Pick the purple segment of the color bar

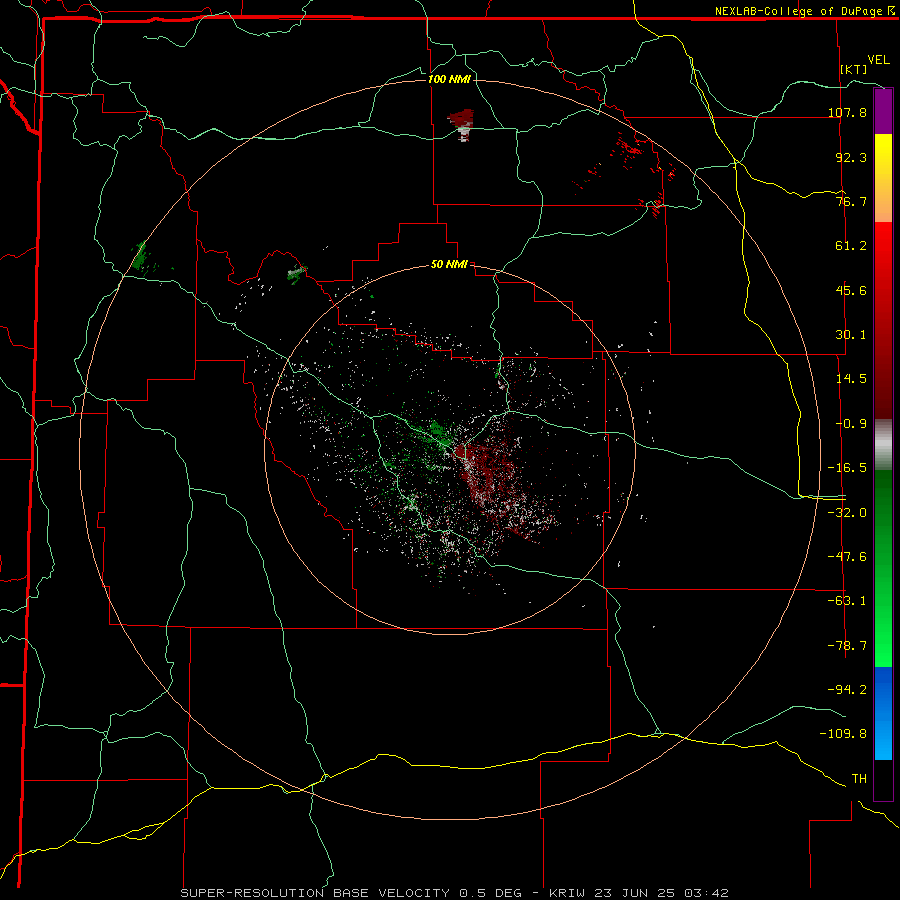tap(883, 111)
